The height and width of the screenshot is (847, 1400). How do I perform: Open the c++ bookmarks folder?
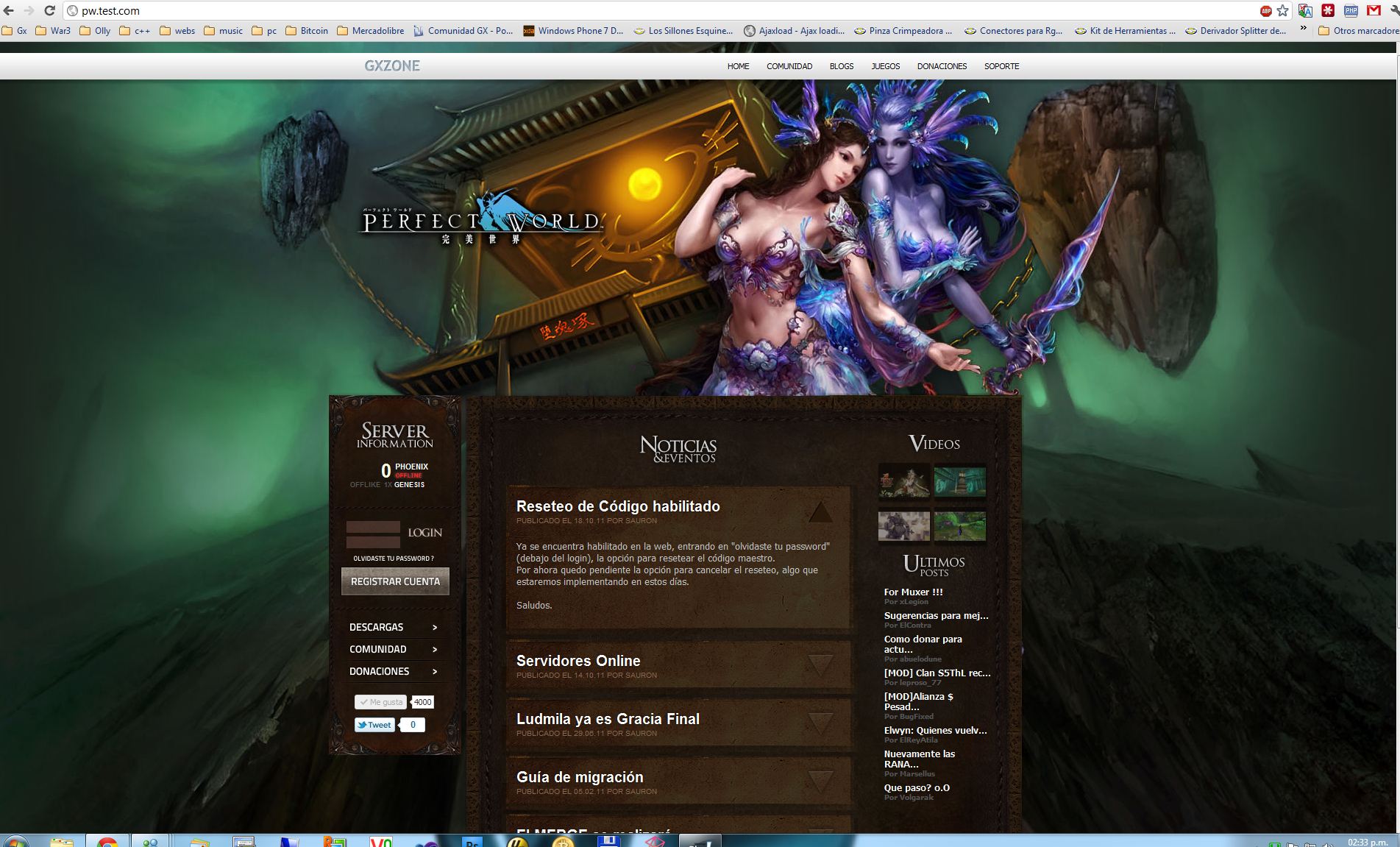(135, 31)
